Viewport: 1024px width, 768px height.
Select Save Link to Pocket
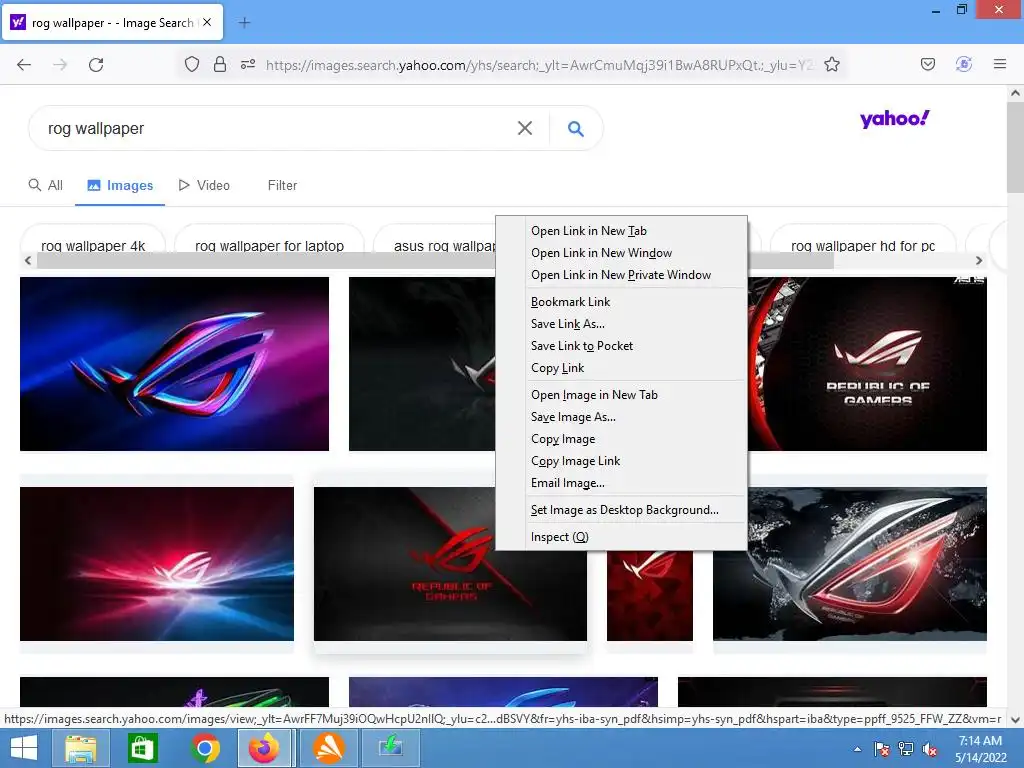[x=621, y=346]
